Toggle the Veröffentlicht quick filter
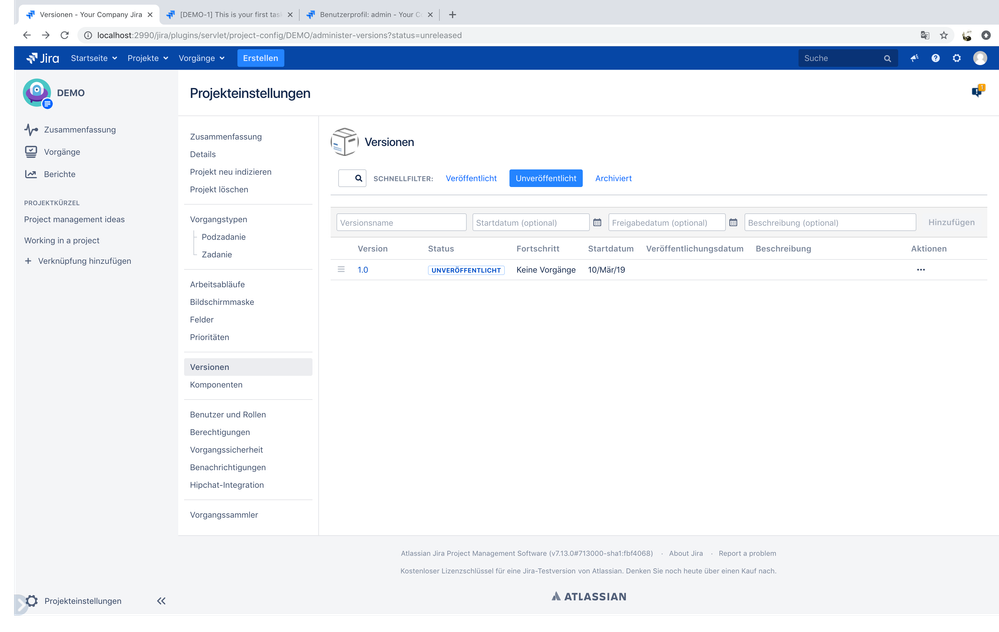The image size is (999, 632). pyautogui.click(x=471, y=178)
